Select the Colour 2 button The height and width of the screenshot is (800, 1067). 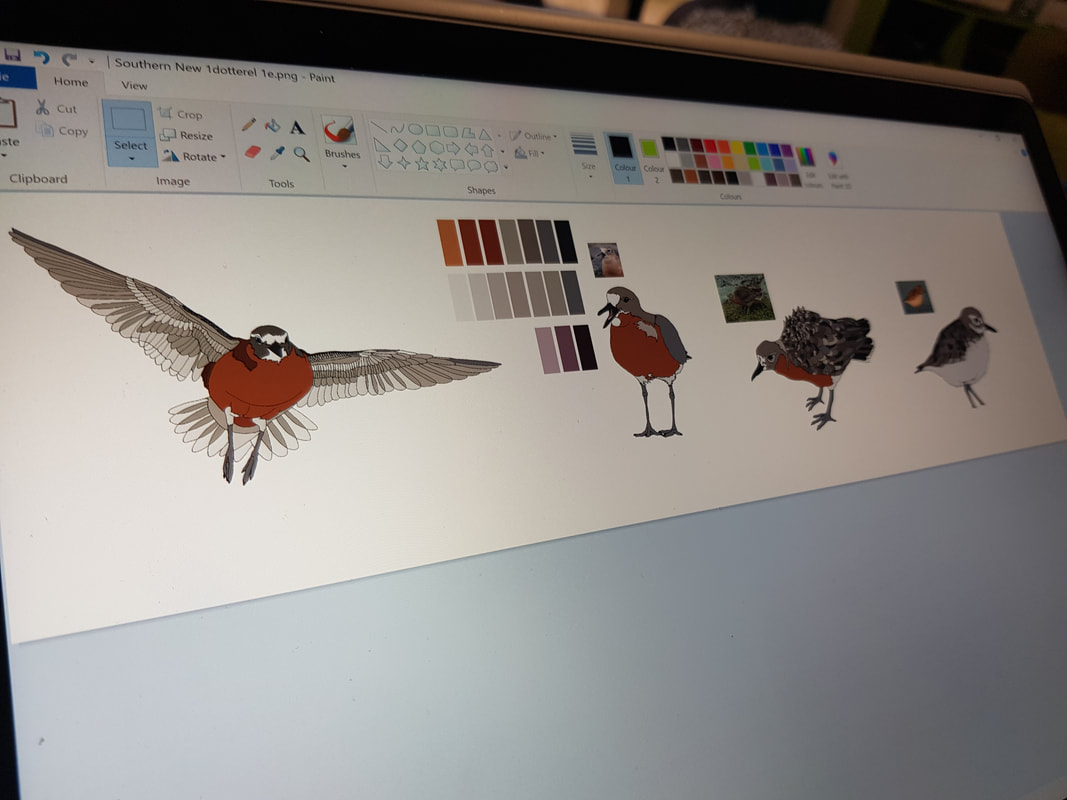click(652, 159)
